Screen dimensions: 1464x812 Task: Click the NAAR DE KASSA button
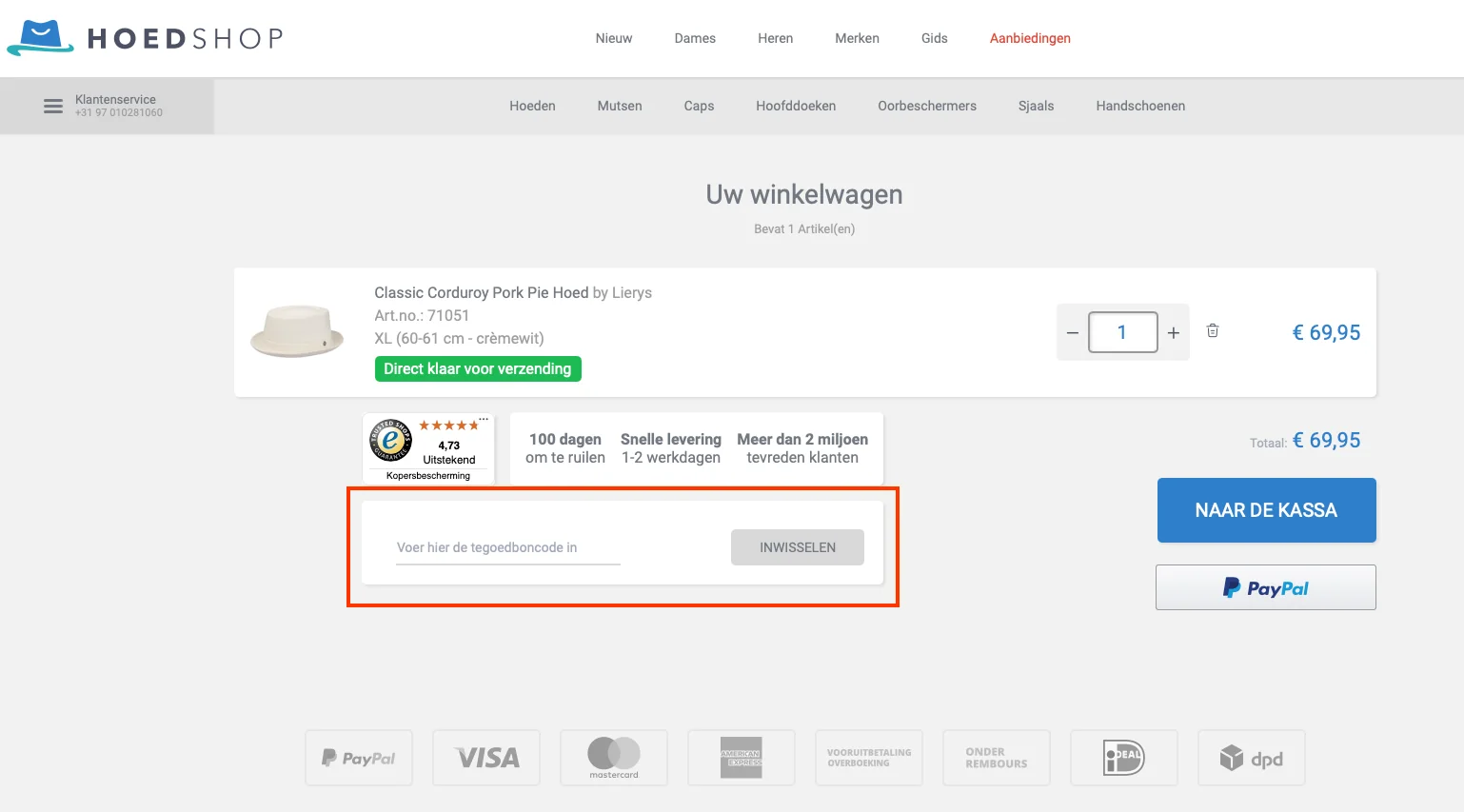point(1266,510)
